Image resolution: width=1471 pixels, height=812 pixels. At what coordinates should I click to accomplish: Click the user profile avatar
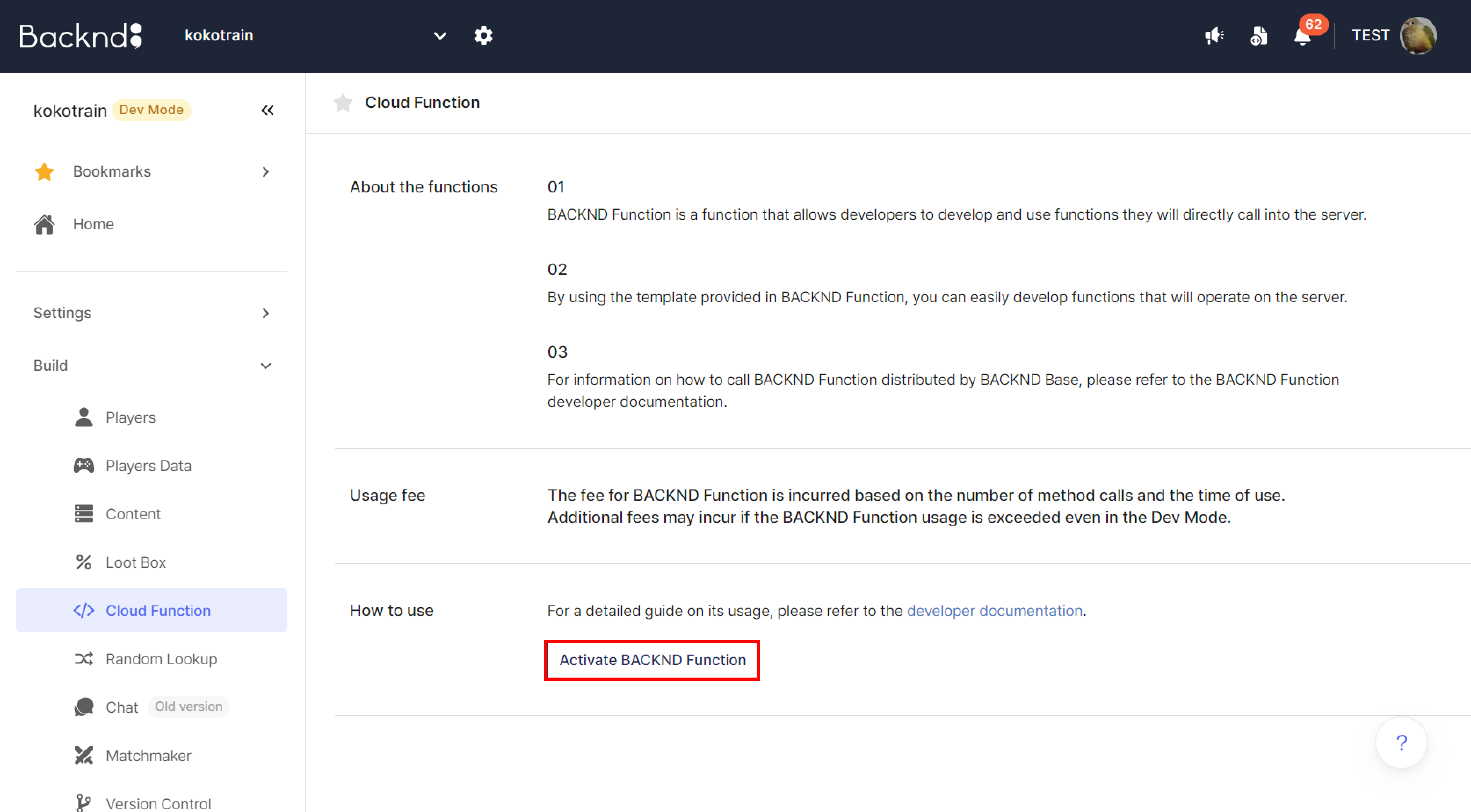[x=1417, y=35]
